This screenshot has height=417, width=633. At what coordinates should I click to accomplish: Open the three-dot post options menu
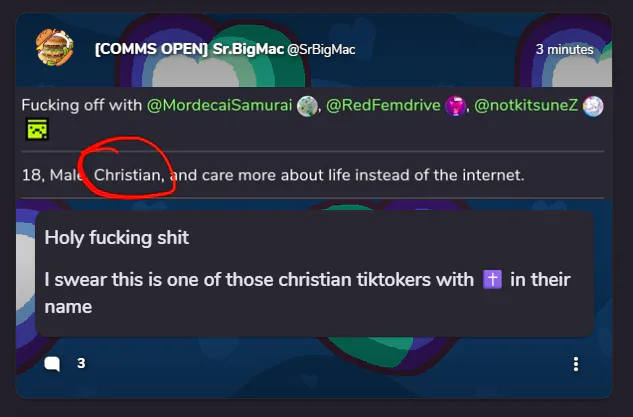576,364
